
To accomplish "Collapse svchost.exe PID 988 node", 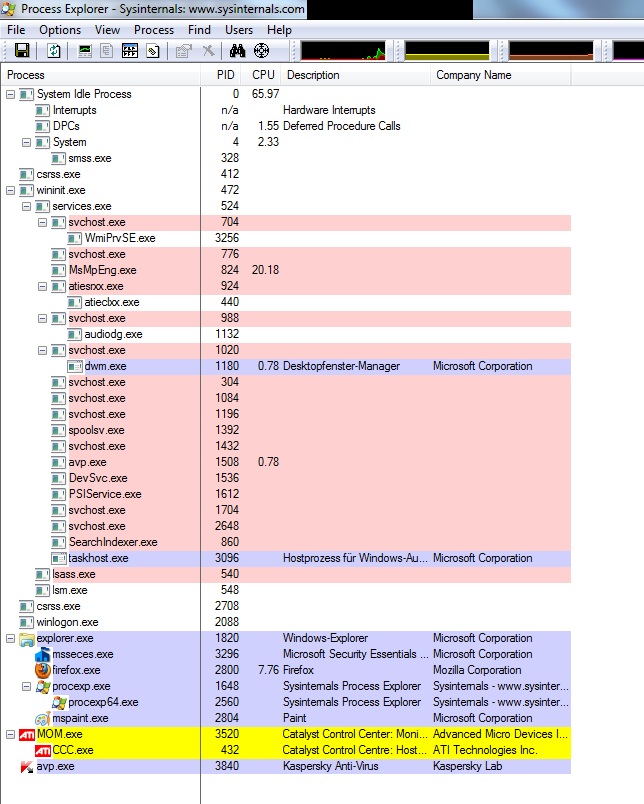I will [x=43, y=318].
